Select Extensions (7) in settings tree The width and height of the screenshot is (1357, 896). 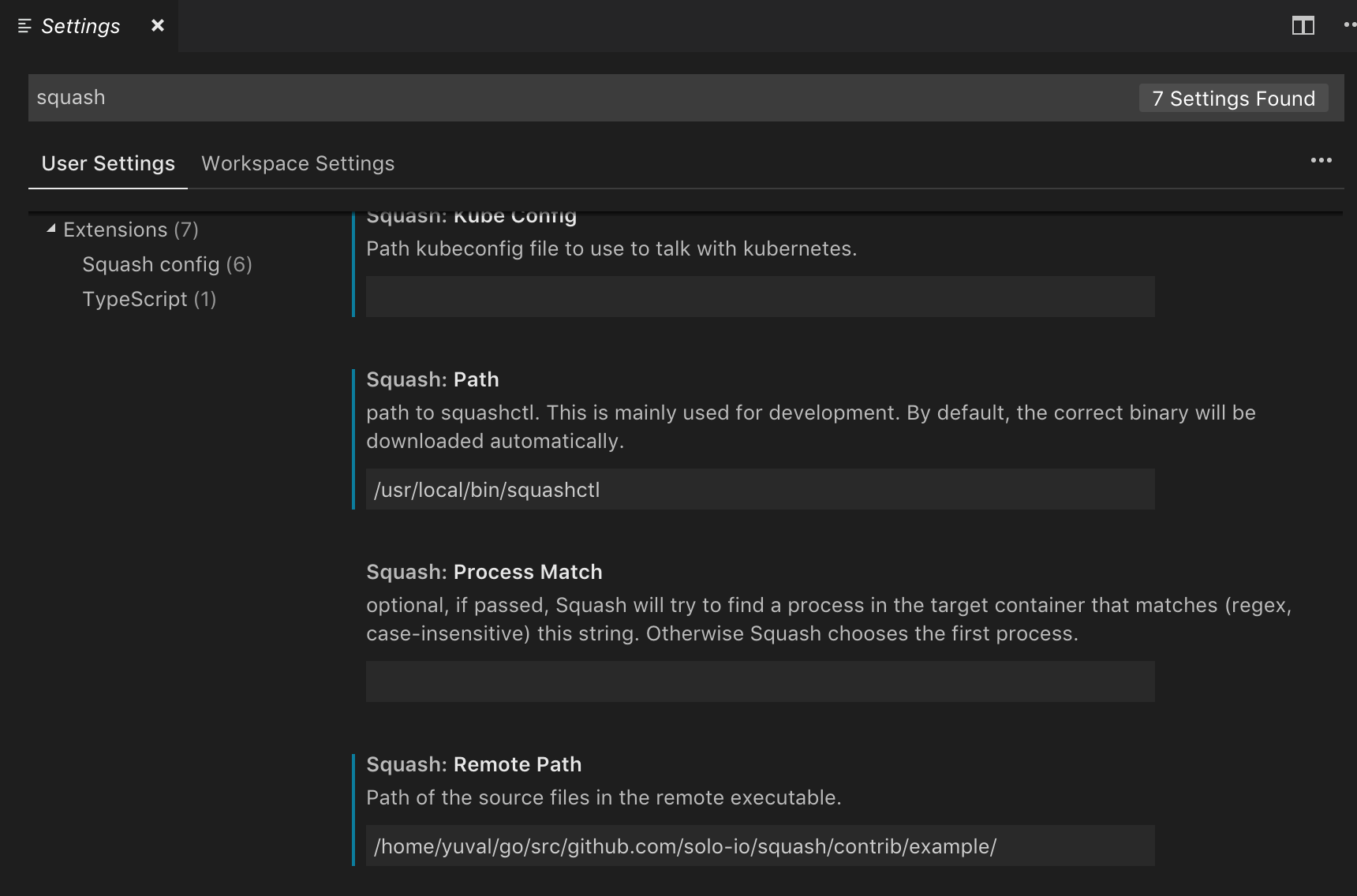point(131,230)
